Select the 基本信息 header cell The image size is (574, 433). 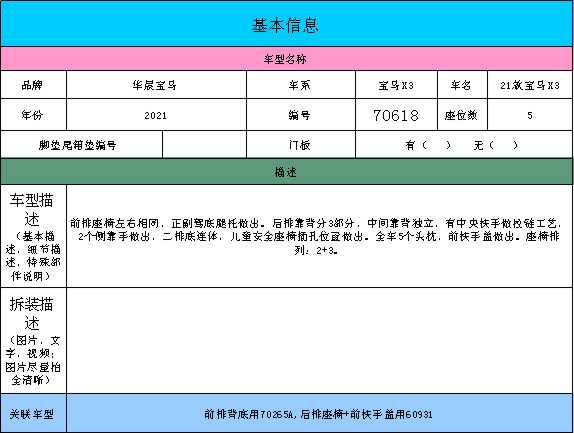pyautogui.click(x=287, y=24)
